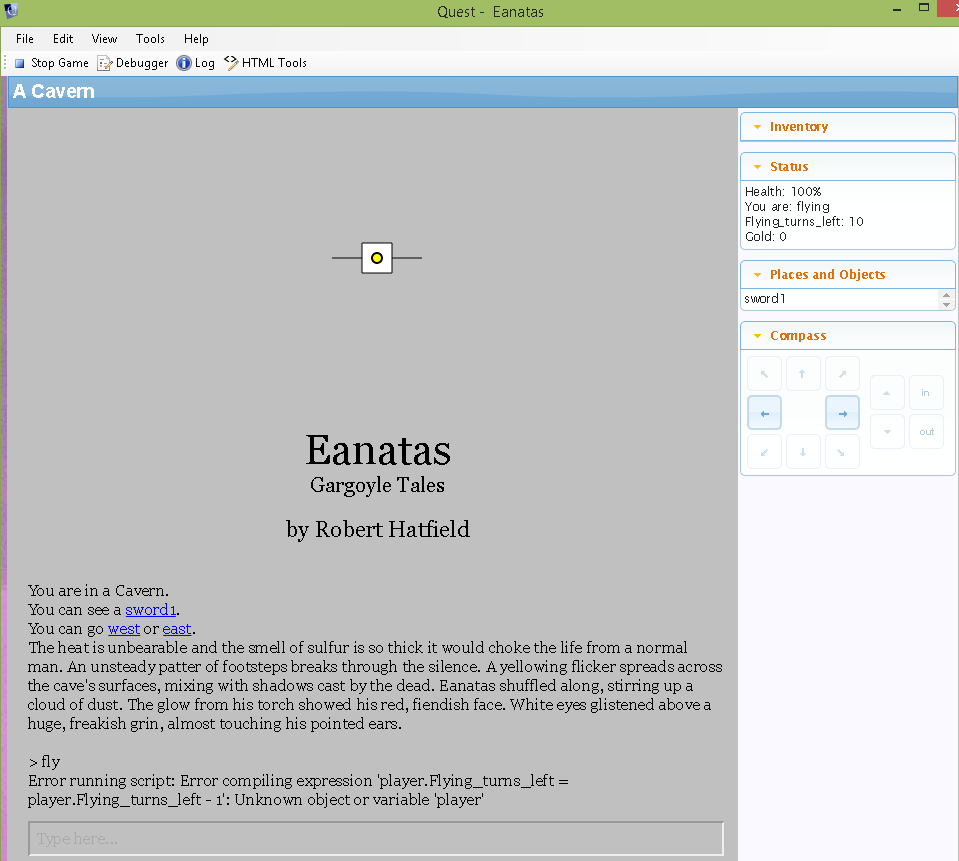Click the north compass arrow button
Image resolution: width=959 pixels, height=861 pixels.
pyautogui.click(x=803, y=374)
